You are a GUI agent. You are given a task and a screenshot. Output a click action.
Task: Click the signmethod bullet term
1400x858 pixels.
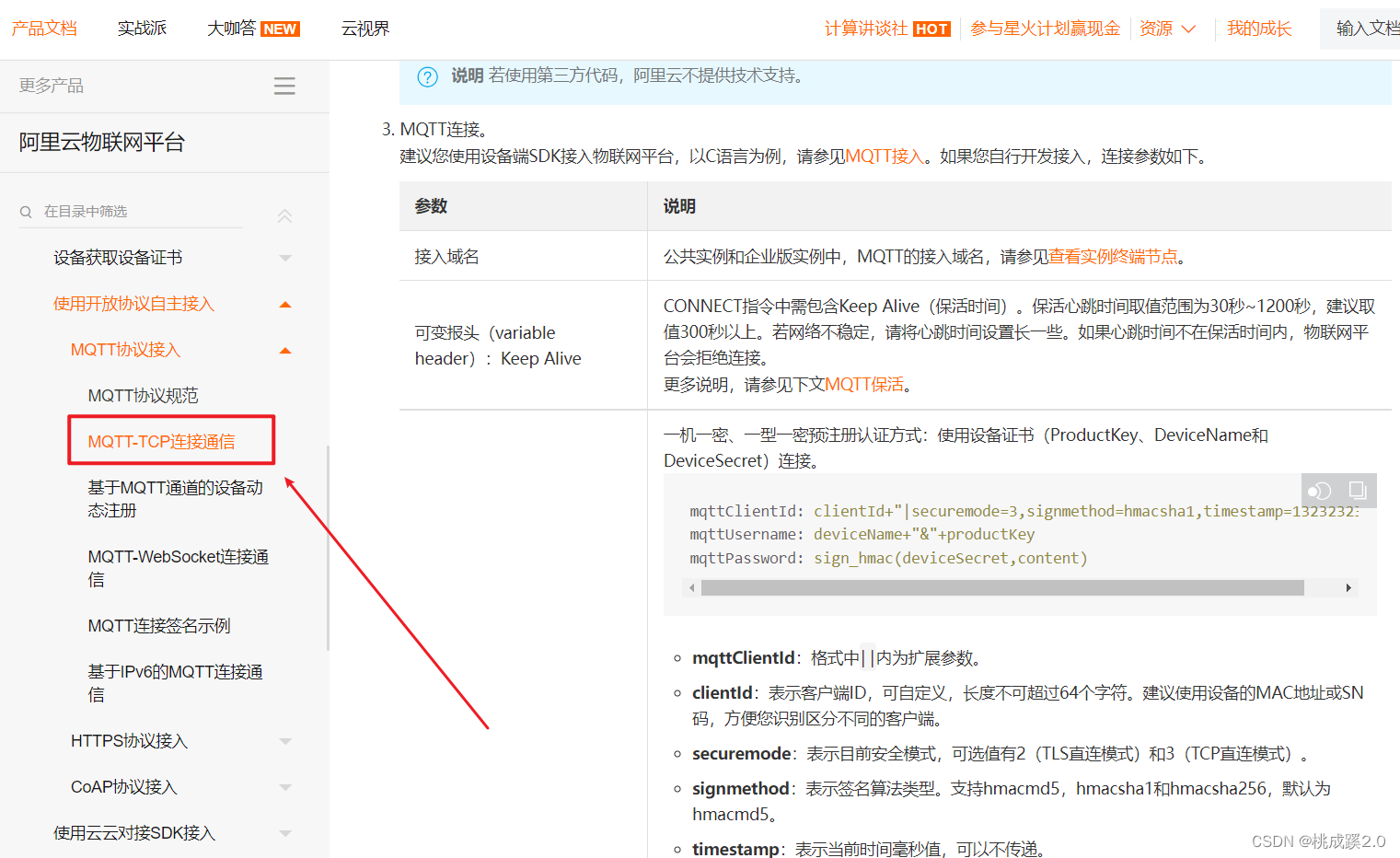click(741, 789)
